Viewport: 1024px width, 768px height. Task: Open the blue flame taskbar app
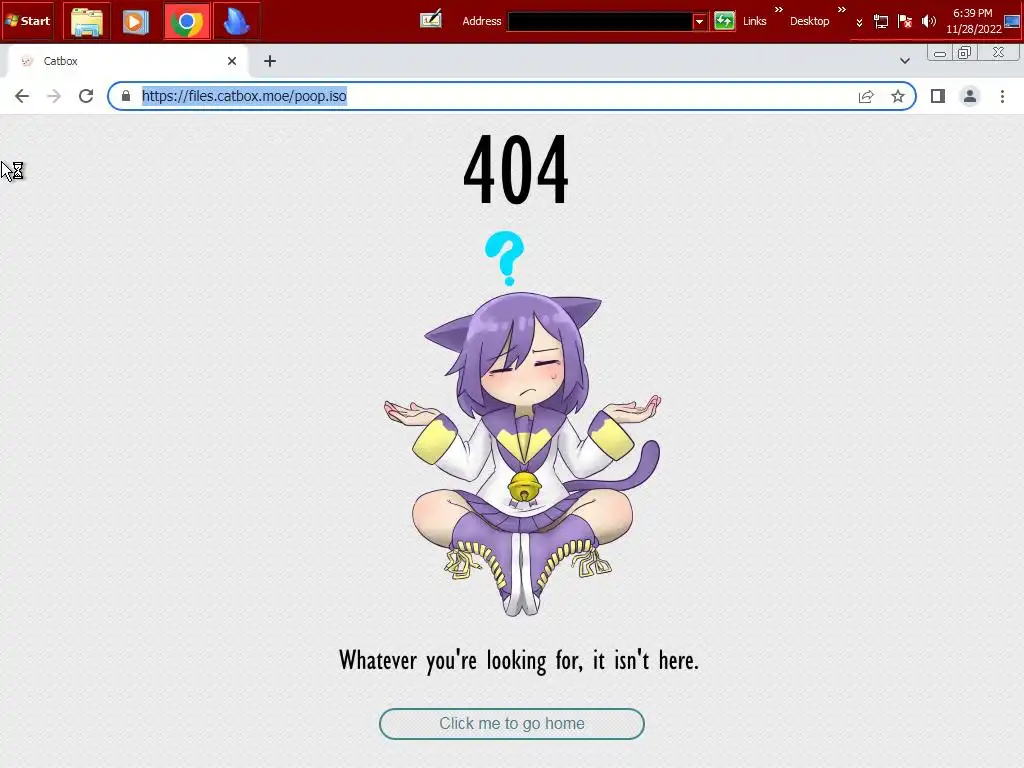(x=236, y=22)
